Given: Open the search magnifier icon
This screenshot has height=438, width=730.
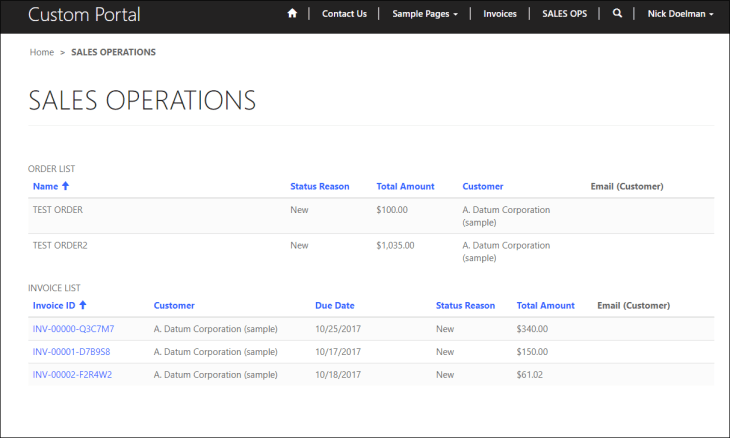Looking at the screenshot, I should (x=617, y=14).
